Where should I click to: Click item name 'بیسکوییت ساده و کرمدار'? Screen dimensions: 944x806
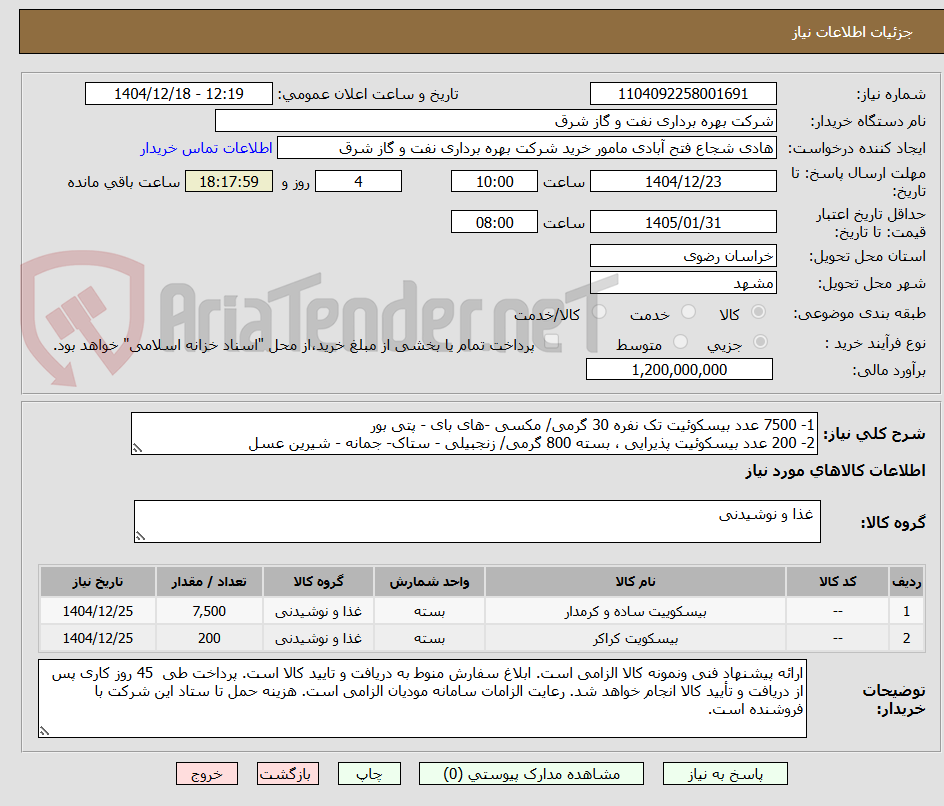tap(635, 612)
